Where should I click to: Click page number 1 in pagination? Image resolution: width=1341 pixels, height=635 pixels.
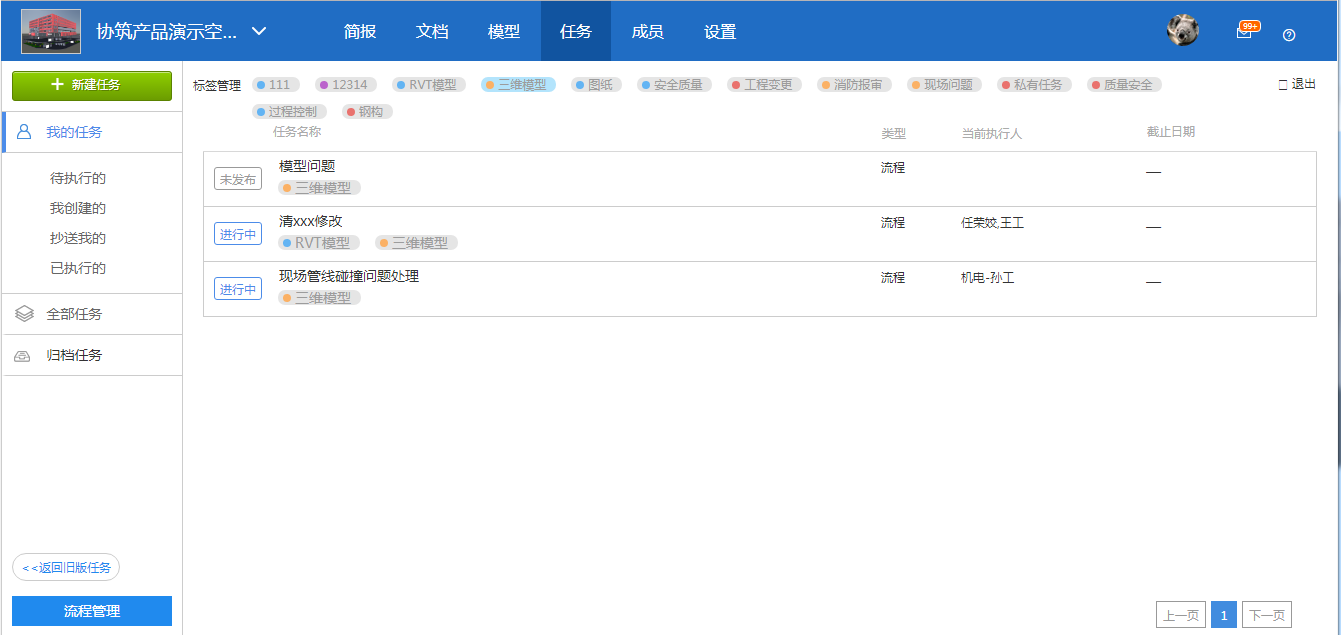(1224, 615)
